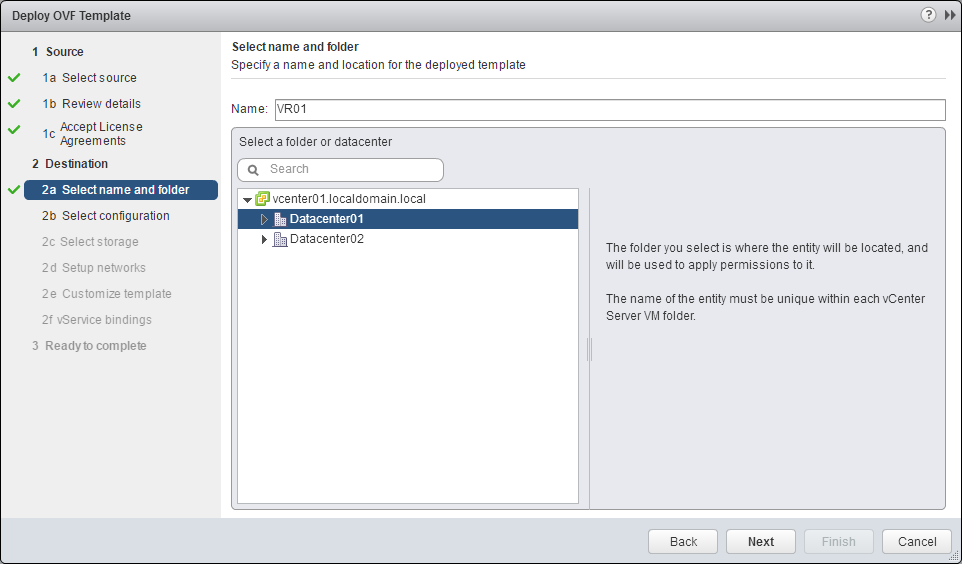Expand the Datacenter01 tree node
Screen dimensions: 962x564
264,220
